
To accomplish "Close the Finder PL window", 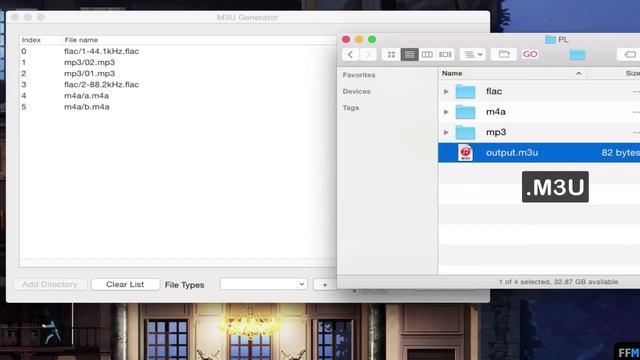I will point(346,40).
